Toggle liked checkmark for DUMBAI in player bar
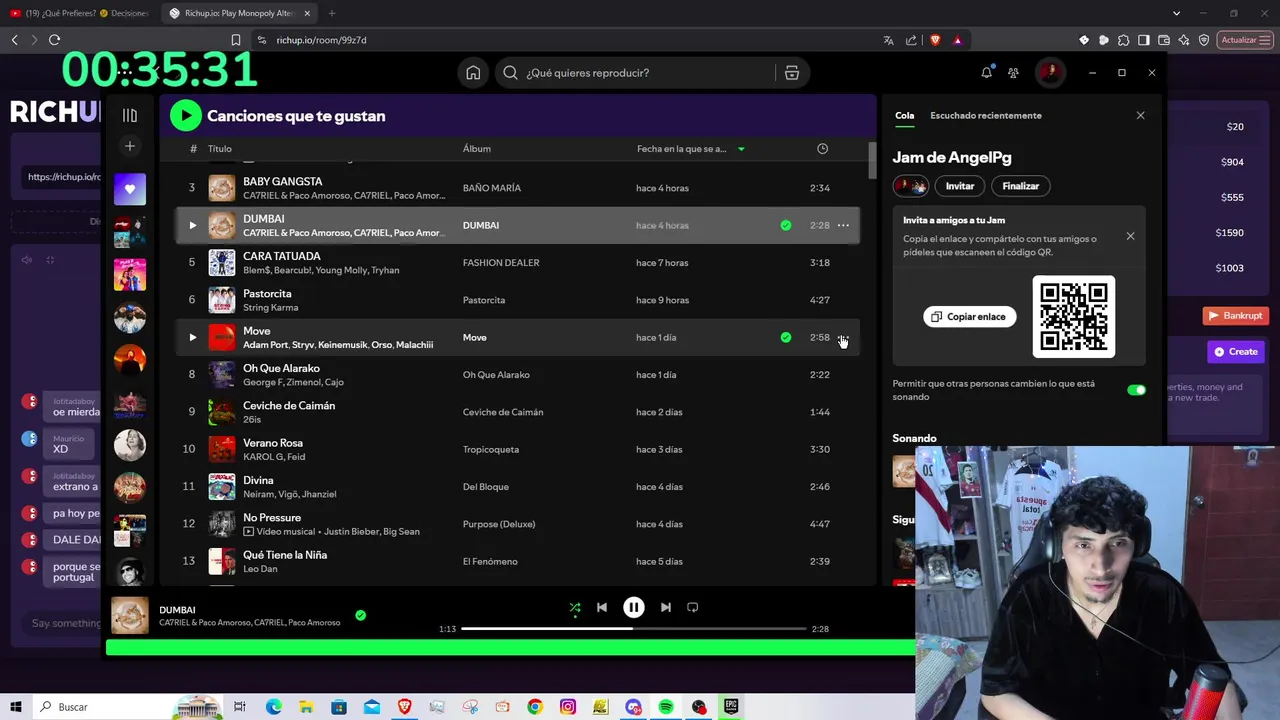This screenshot has height=720, width=1280. 360,615
